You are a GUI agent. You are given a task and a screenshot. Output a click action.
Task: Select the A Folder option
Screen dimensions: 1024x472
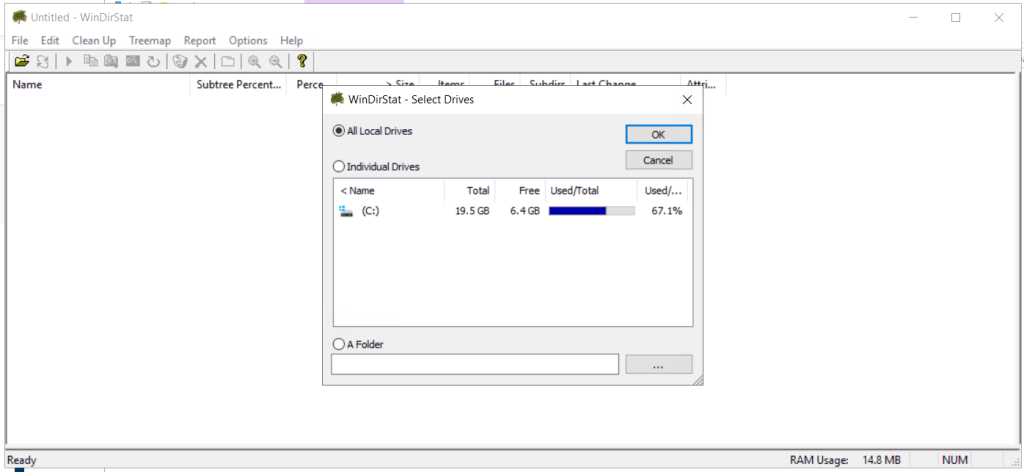[358, 344]
